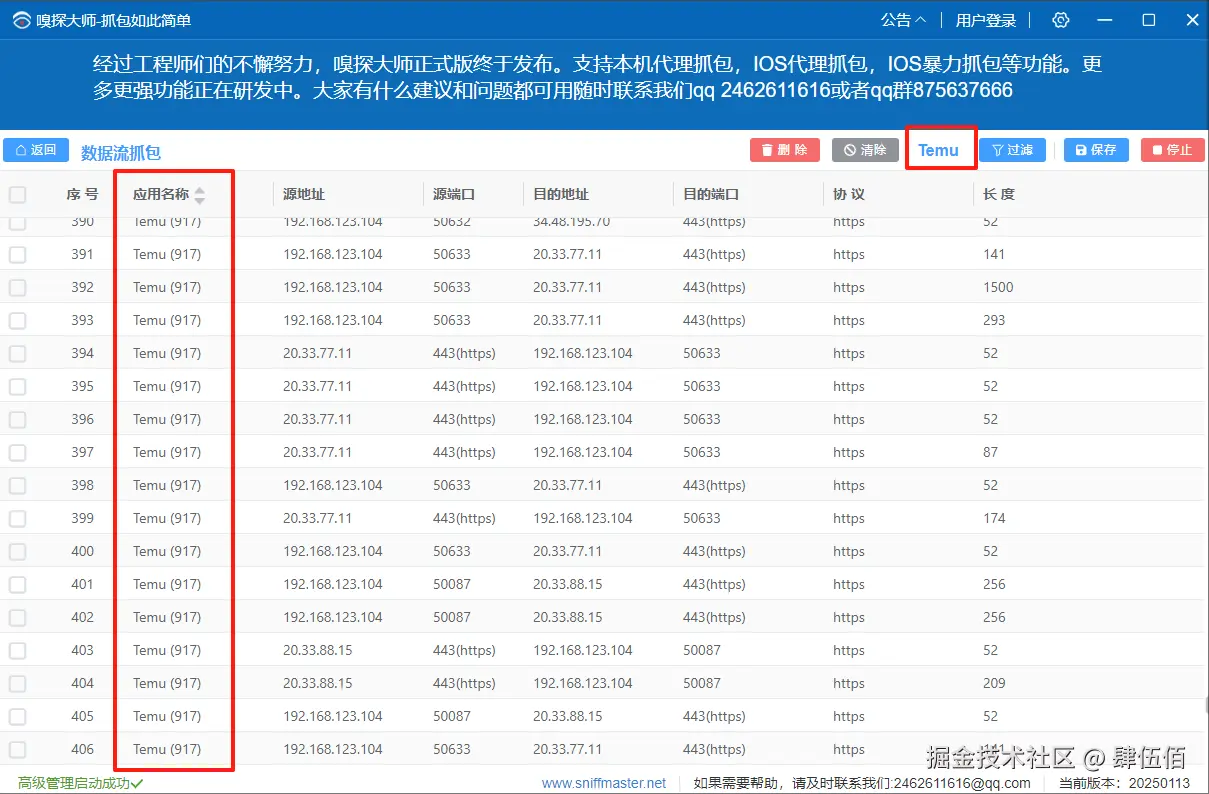Check the checkbox for row 399
Viewport: 1209px width, 794px height.
coord(17,518)
